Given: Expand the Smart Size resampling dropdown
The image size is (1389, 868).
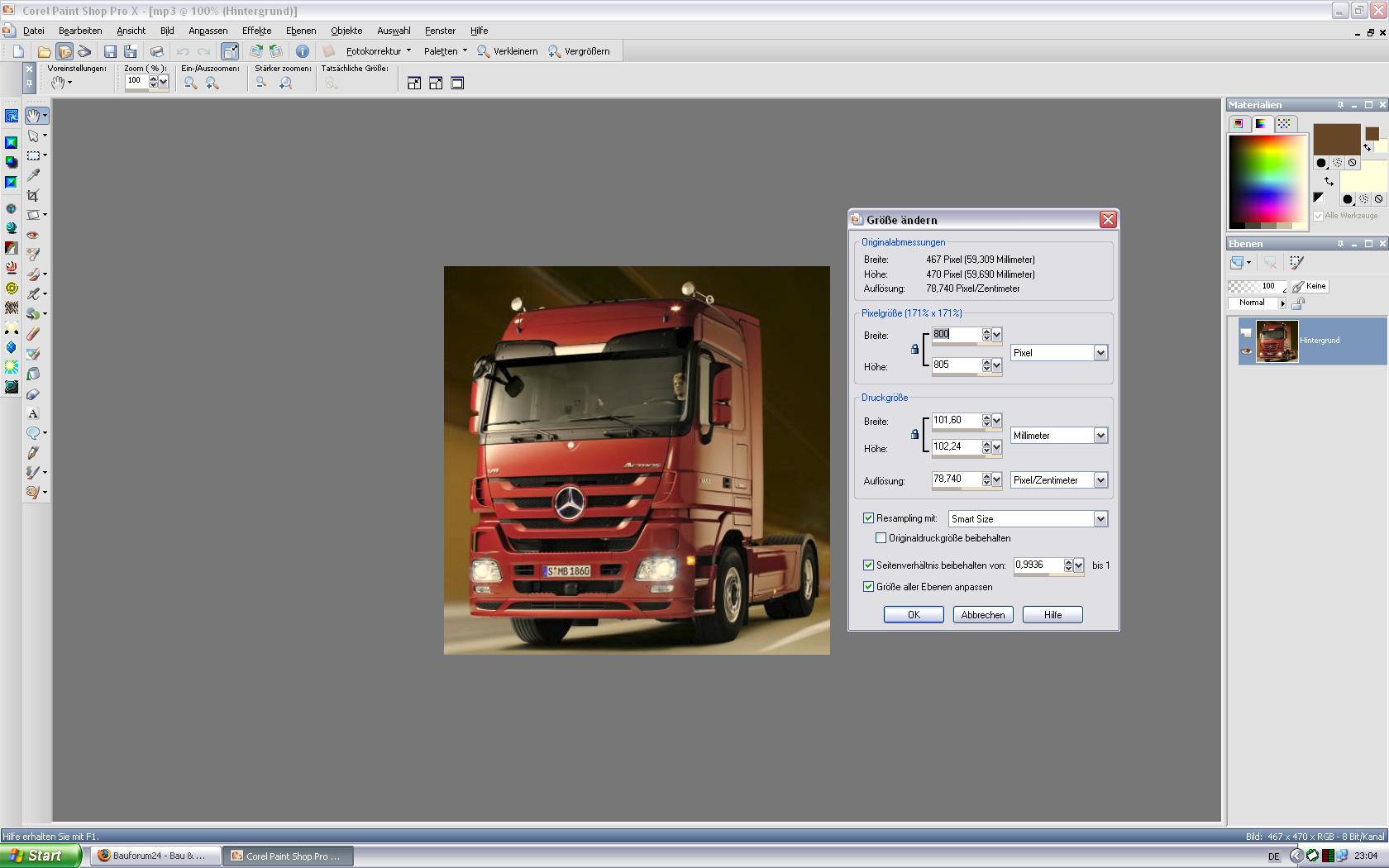Looking at the screenshot, I should pos(1100,519).
